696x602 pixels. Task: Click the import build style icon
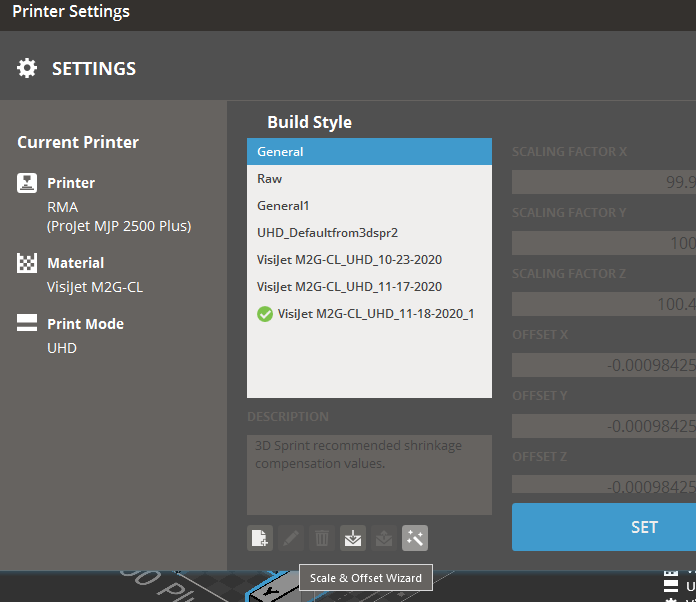coord(353,538)
